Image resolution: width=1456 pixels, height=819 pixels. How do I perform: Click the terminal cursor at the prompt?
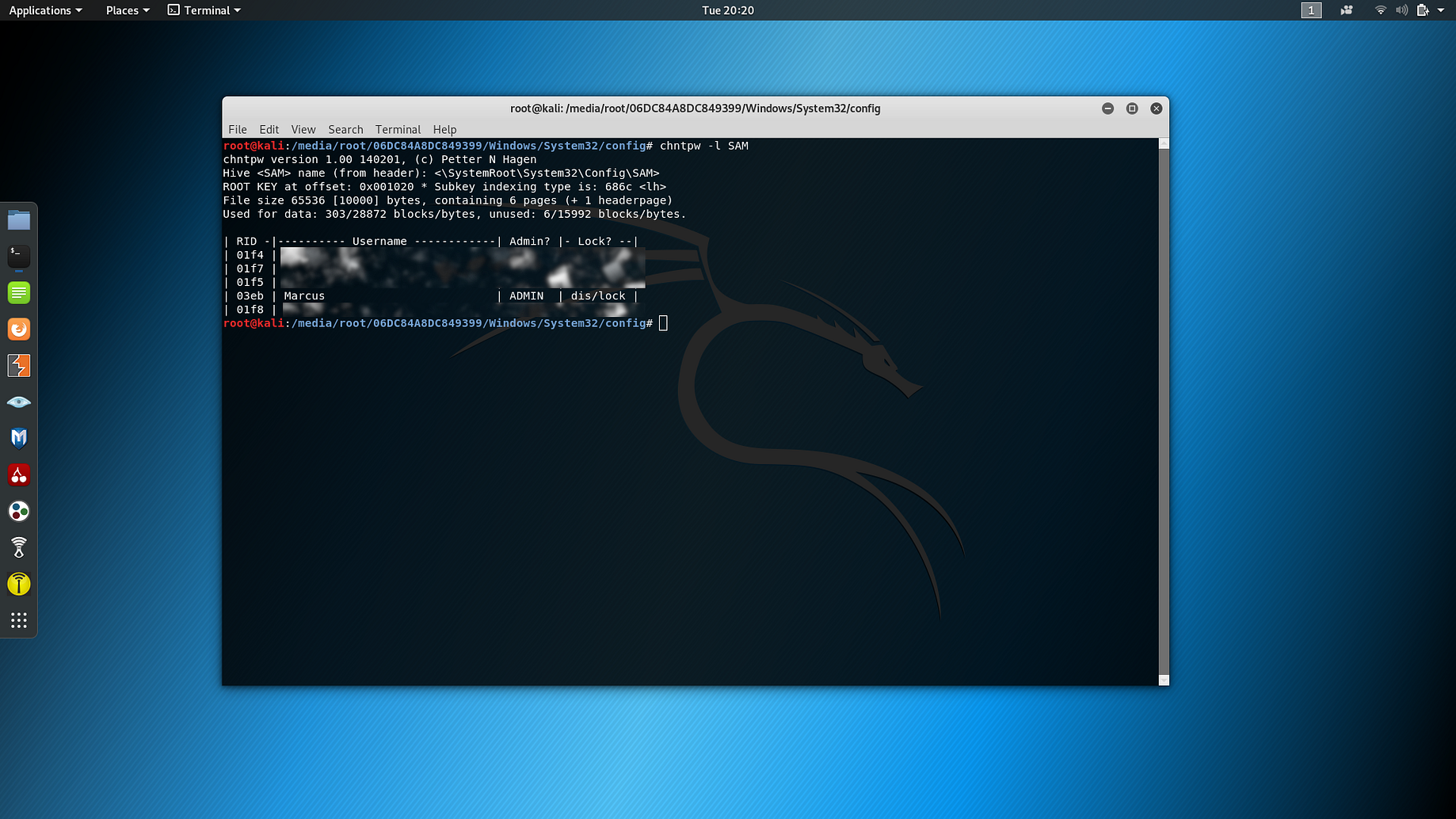pos(663,323)
